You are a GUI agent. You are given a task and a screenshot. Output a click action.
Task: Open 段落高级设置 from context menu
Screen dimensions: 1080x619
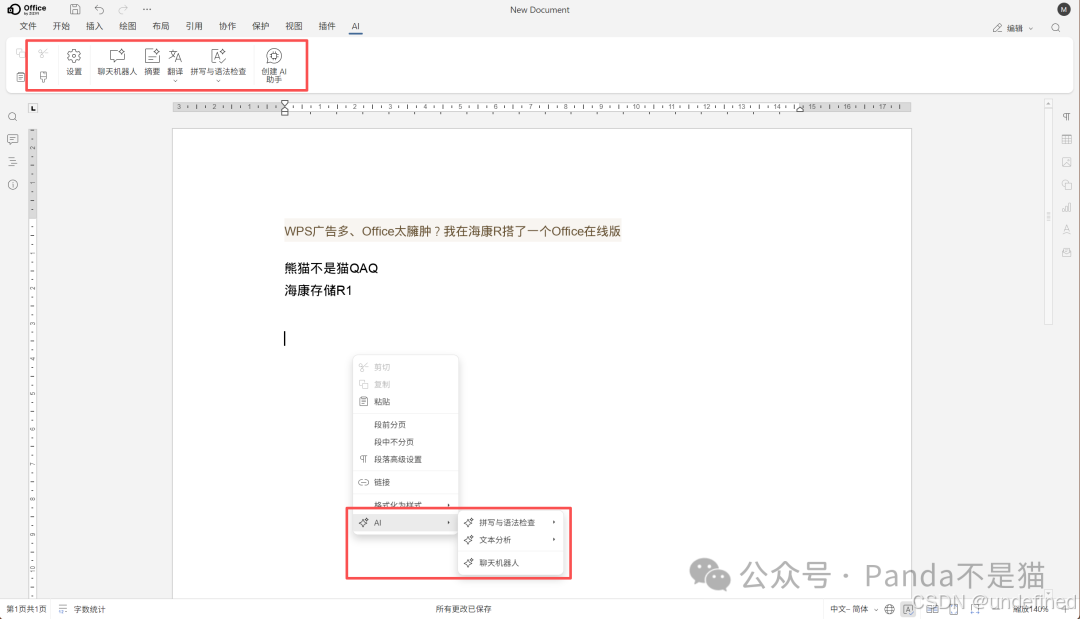tap(405, 459)
